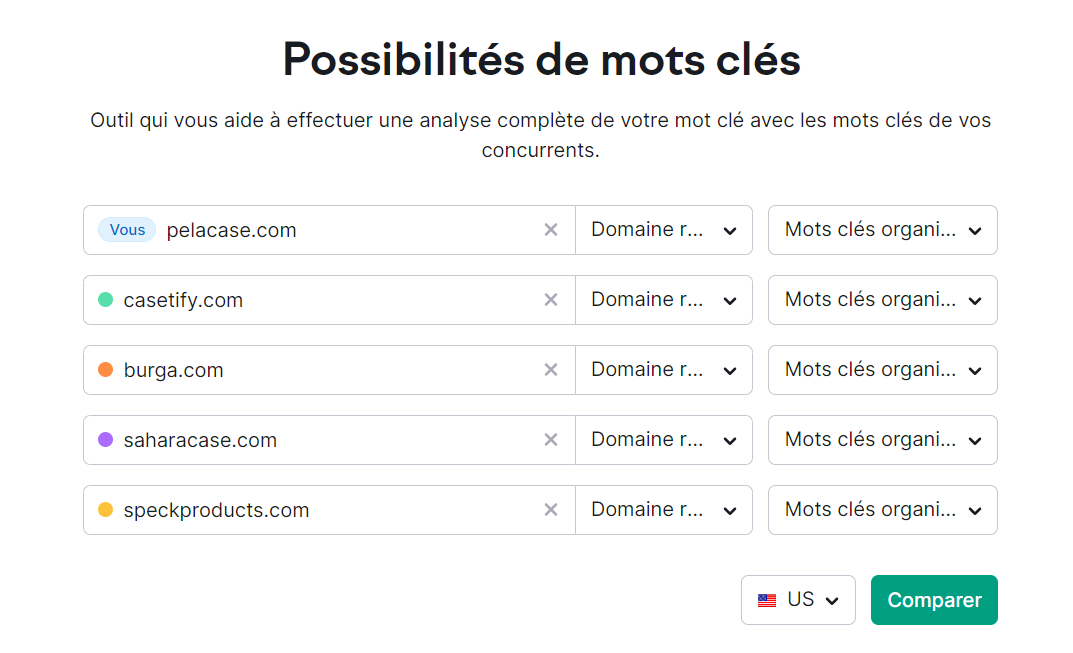
Task: Remove saharacase.com via its X icon
Action: point(551,440)
